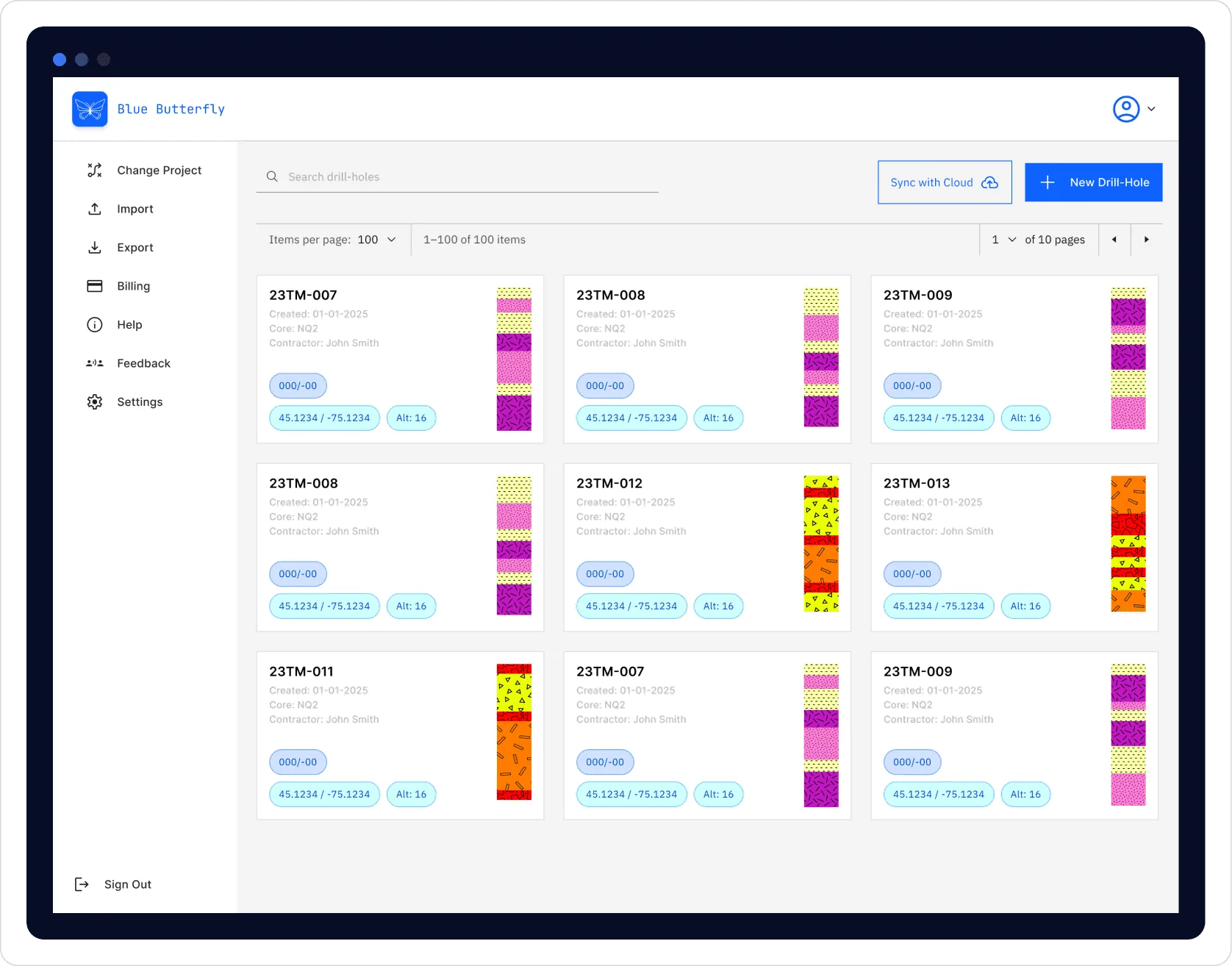Image resolution: width=1232 pixels, height=966 pixels.
Task: Click the coordinates chip on 23TM-013
Action: pos(938,606)
